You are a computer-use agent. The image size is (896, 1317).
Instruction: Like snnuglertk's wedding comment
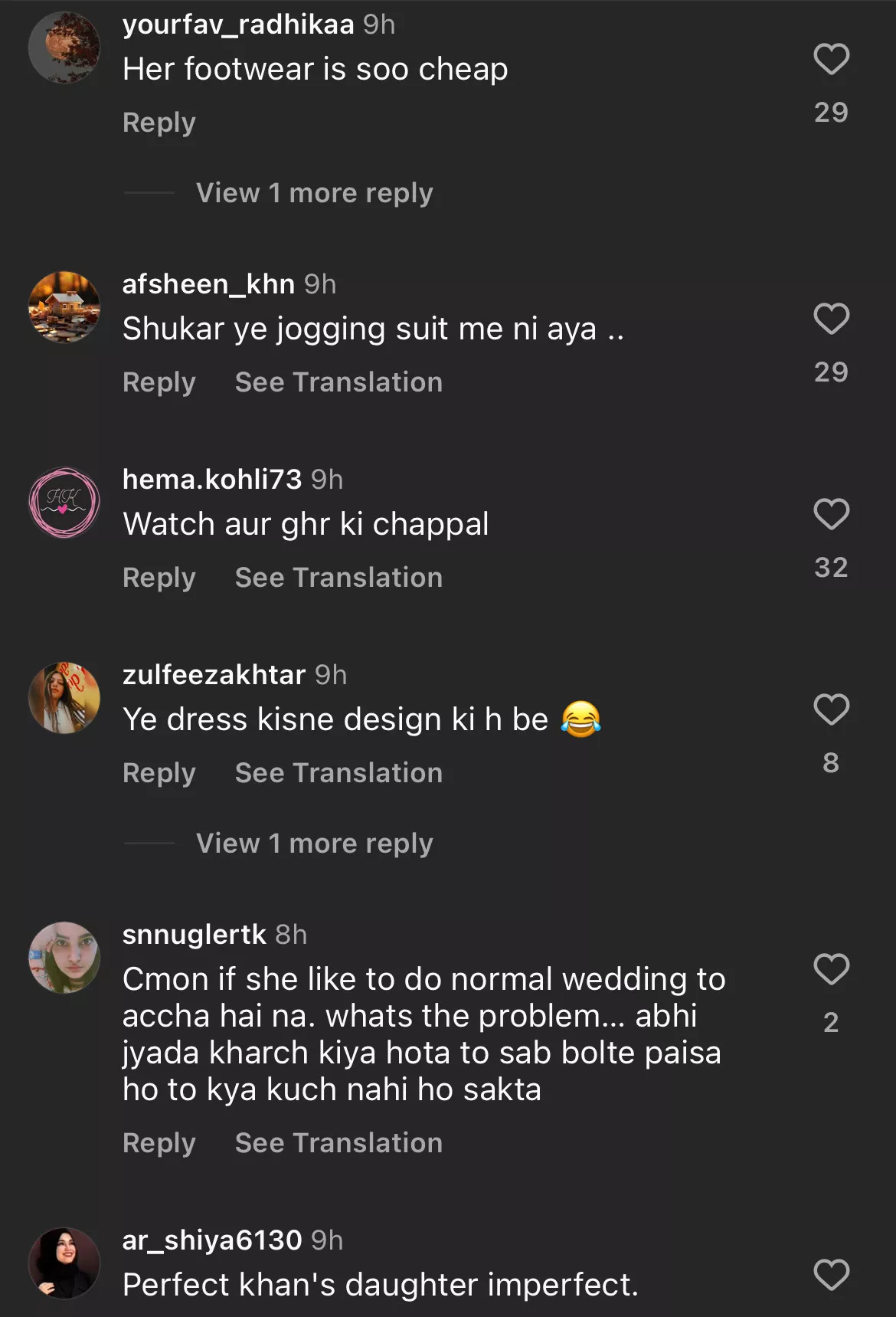831,969
